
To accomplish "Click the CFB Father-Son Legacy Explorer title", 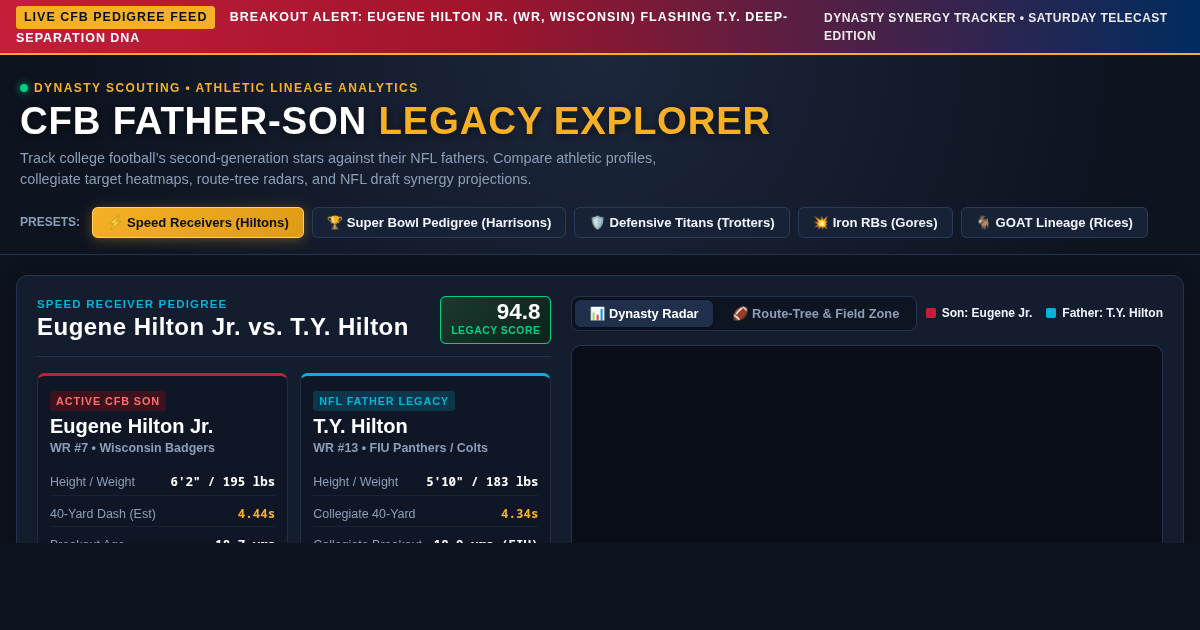I will pos(395,121).
